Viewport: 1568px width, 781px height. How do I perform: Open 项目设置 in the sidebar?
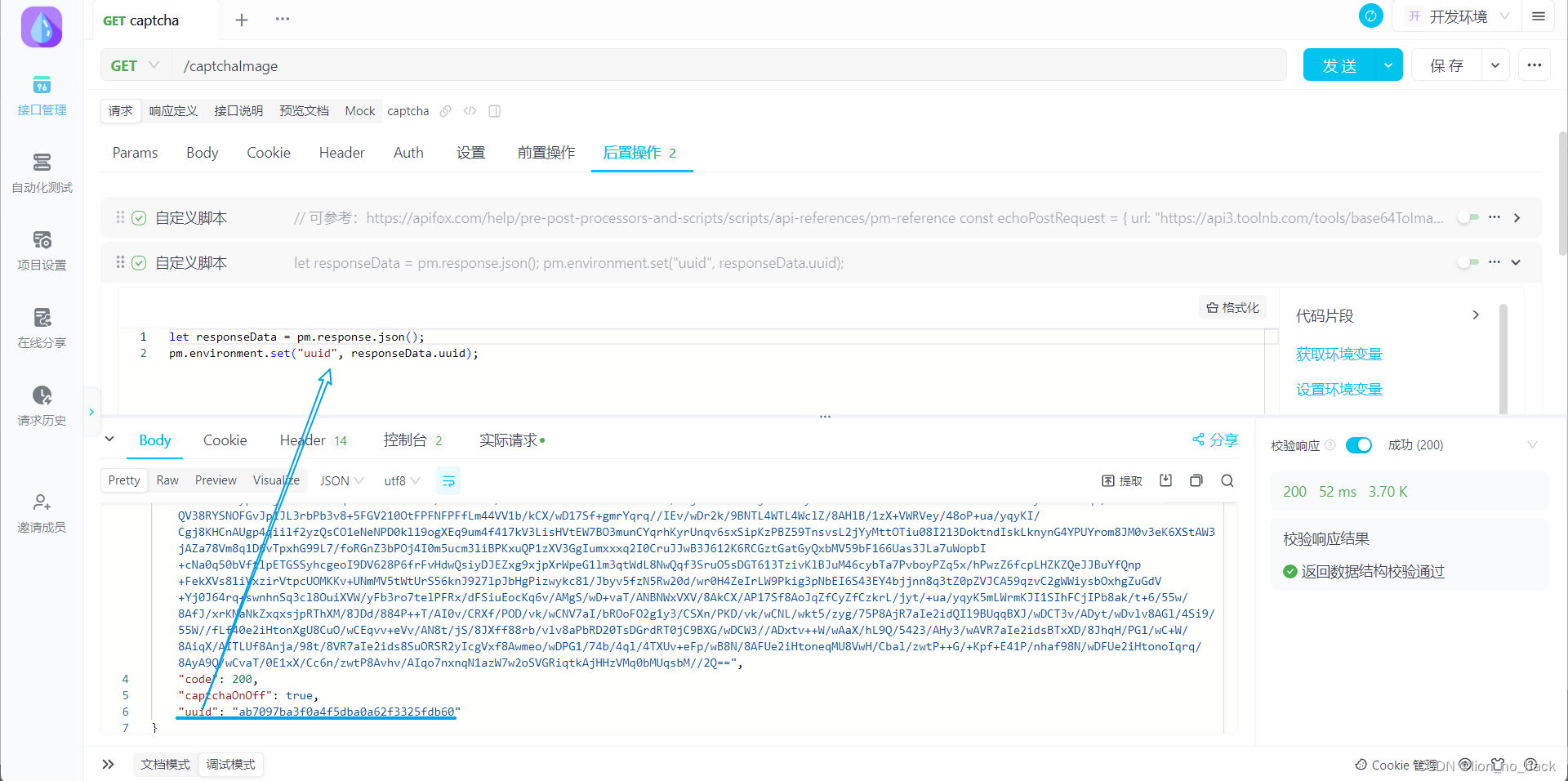pyautogui.click(x=42, y=251)
